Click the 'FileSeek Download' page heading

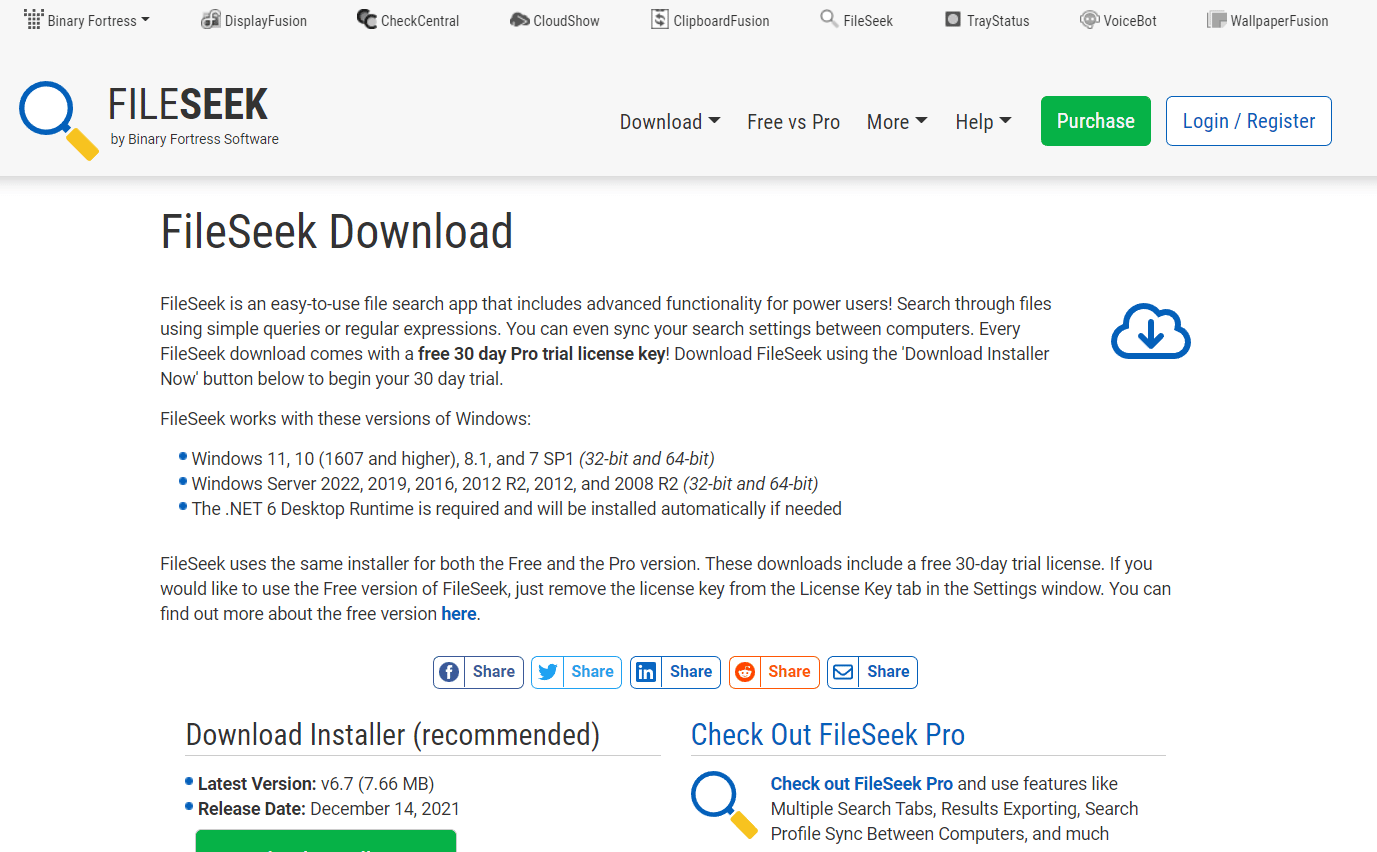coord(337,231)
